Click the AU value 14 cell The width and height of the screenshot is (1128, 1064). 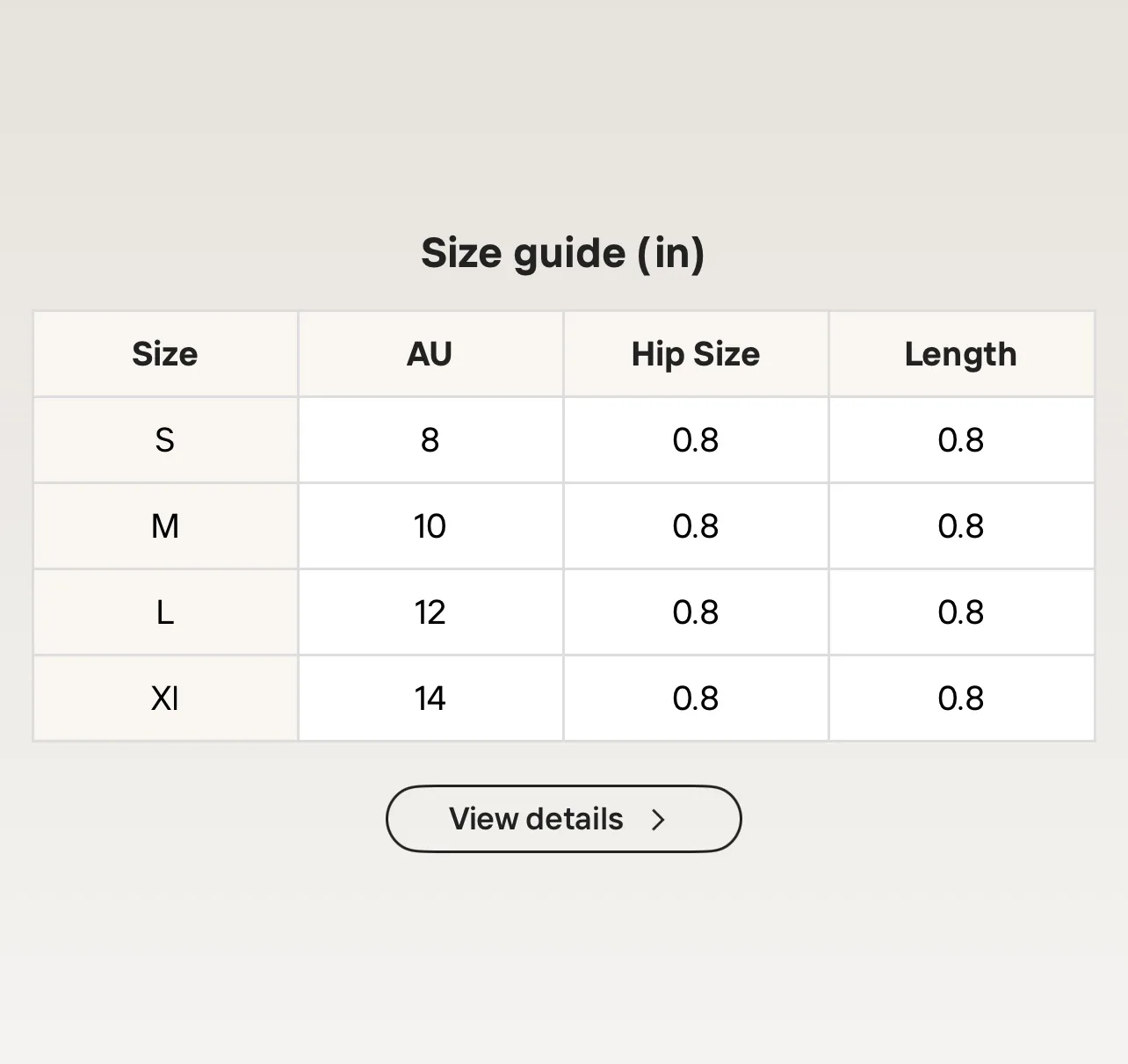430,698
